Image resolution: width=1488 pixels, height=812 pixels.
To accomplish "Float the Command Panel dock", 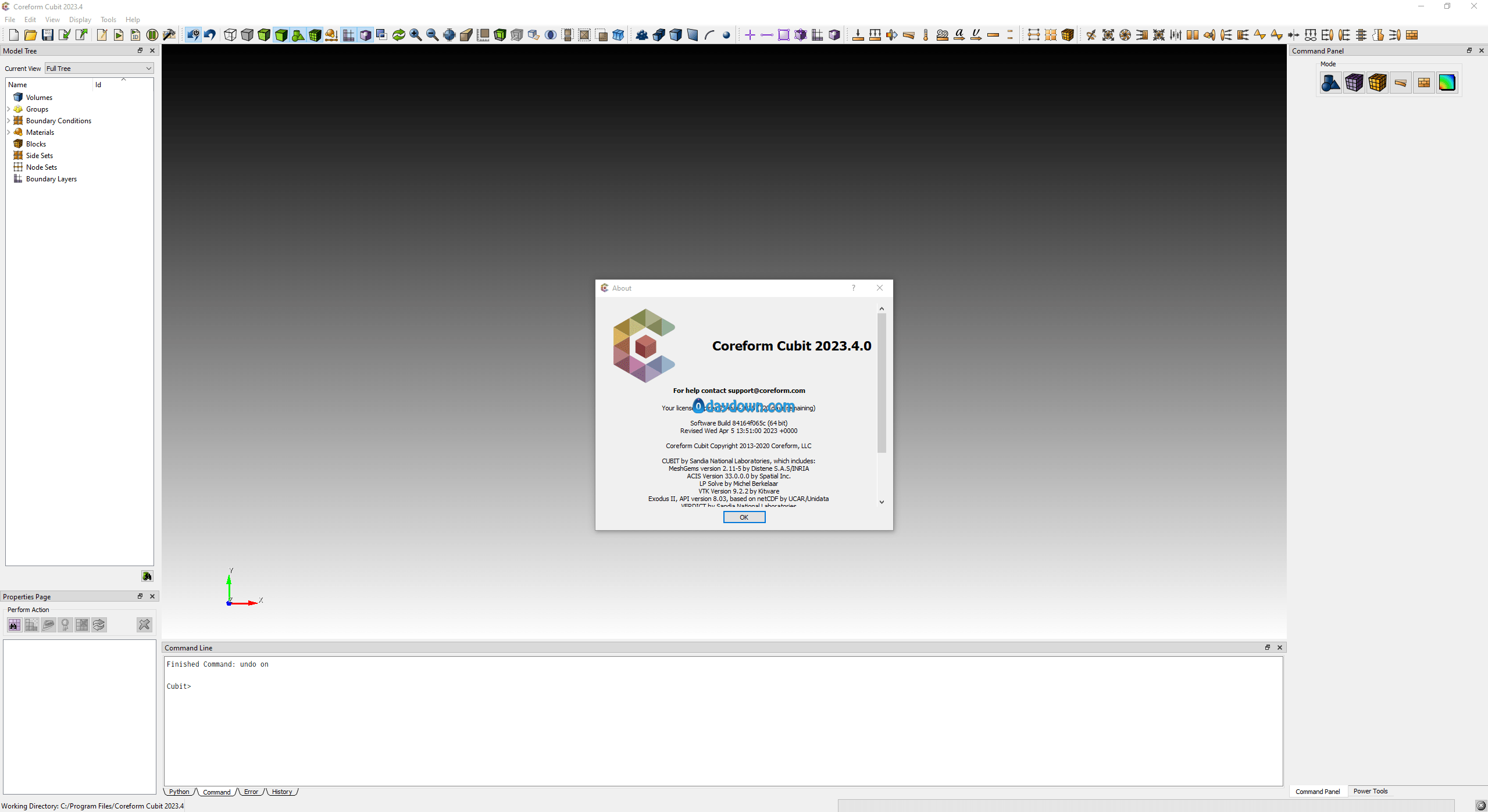I will [1469, 51].
